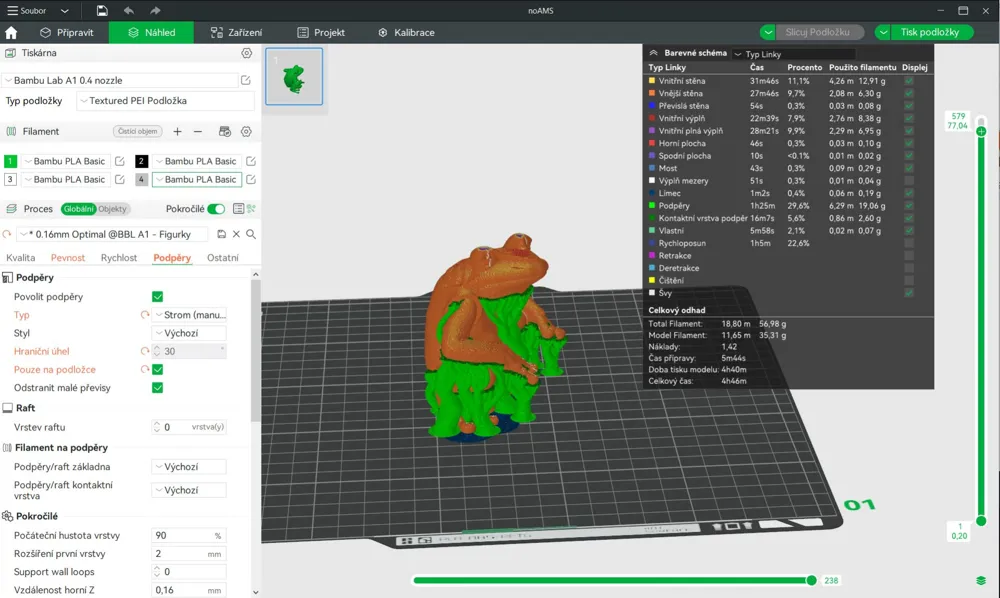Collapse the Barevné schéma panel arrow
The width and height of the screenshot is (1000, 598).
tap(653, 54)
